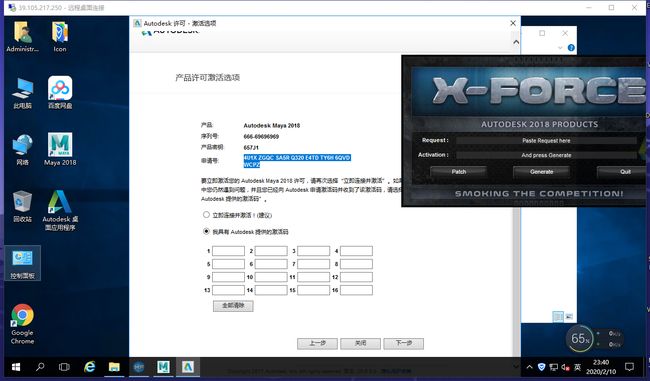
Task: Click activation code box 4
Action: point(357,251)
